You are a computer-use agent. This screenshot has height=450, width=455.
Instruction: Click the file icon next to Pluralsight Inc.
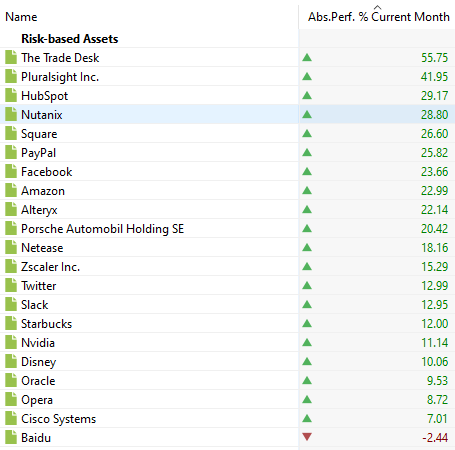point(11,76)
